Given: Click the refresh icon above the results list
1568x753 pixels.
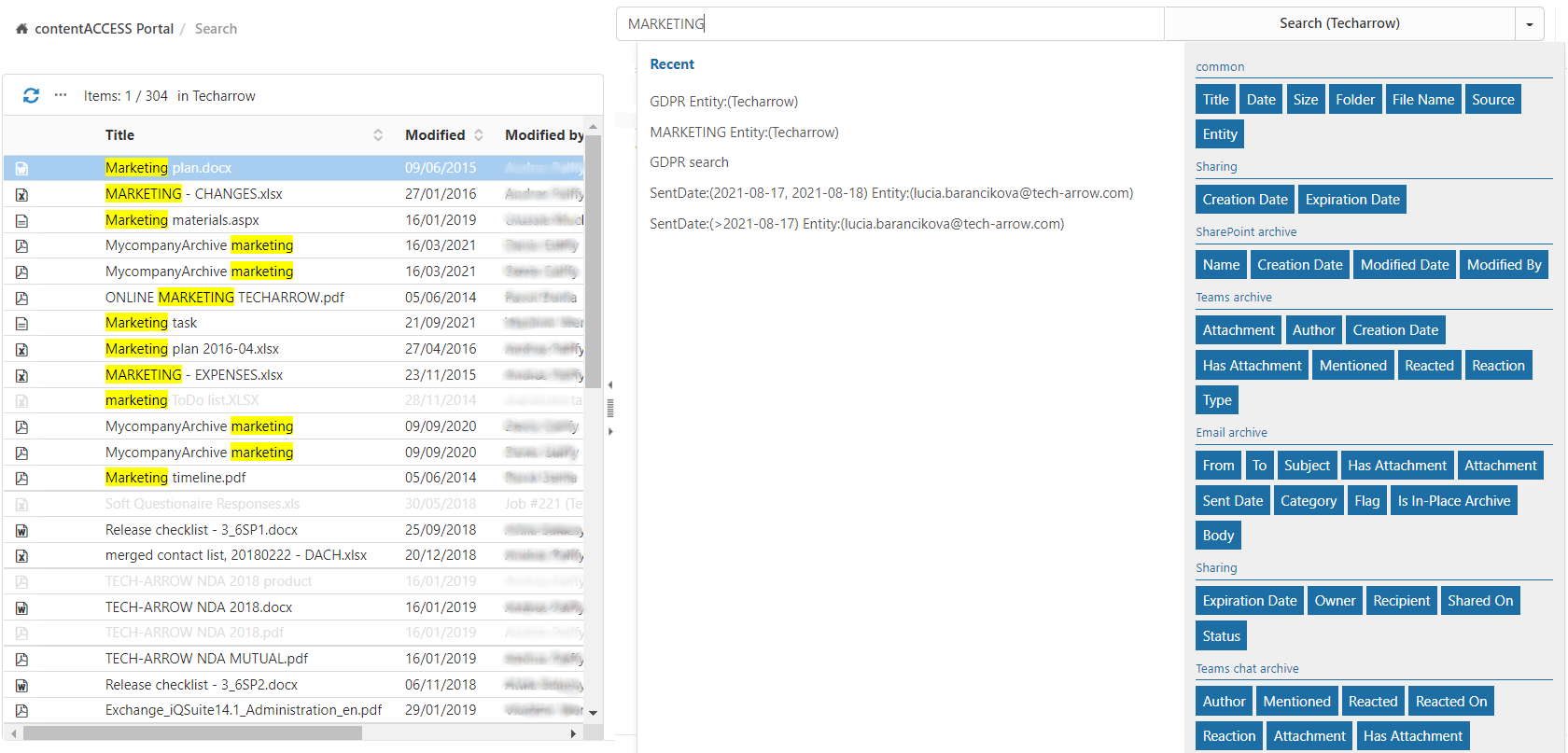Looking at the screenshot, I should 31,95.
